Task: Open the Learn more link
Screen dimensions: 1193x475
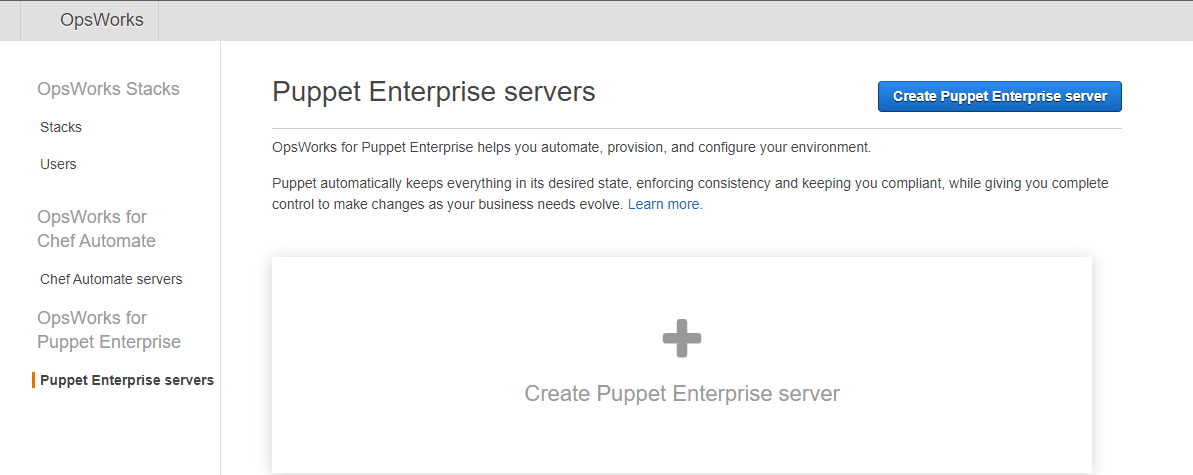Action: click(x=664, y=204)
